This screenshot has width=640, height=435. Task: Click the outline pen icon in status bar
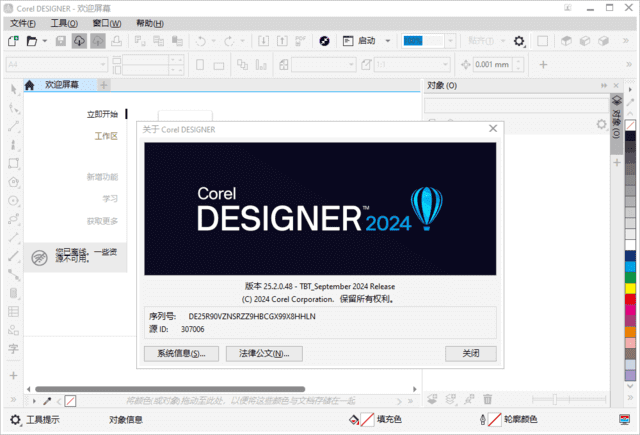click(x=483, y=419)
